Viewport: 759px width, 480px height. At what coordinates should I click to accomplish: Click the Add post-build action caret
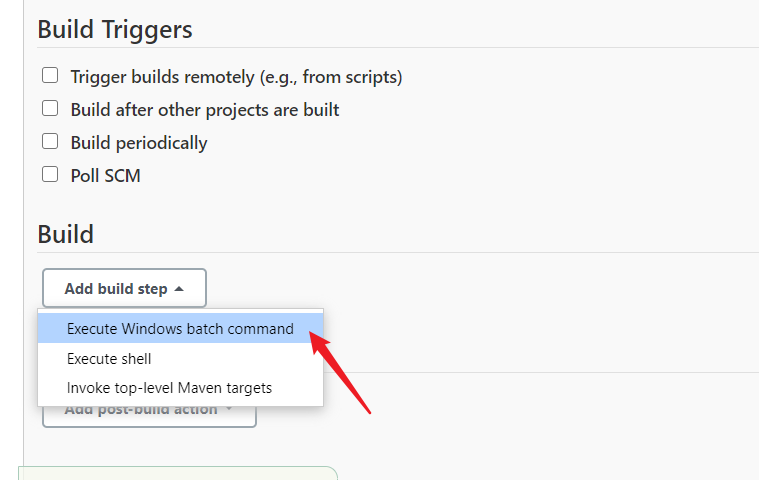pyautogui.click(x=229, y=409)
